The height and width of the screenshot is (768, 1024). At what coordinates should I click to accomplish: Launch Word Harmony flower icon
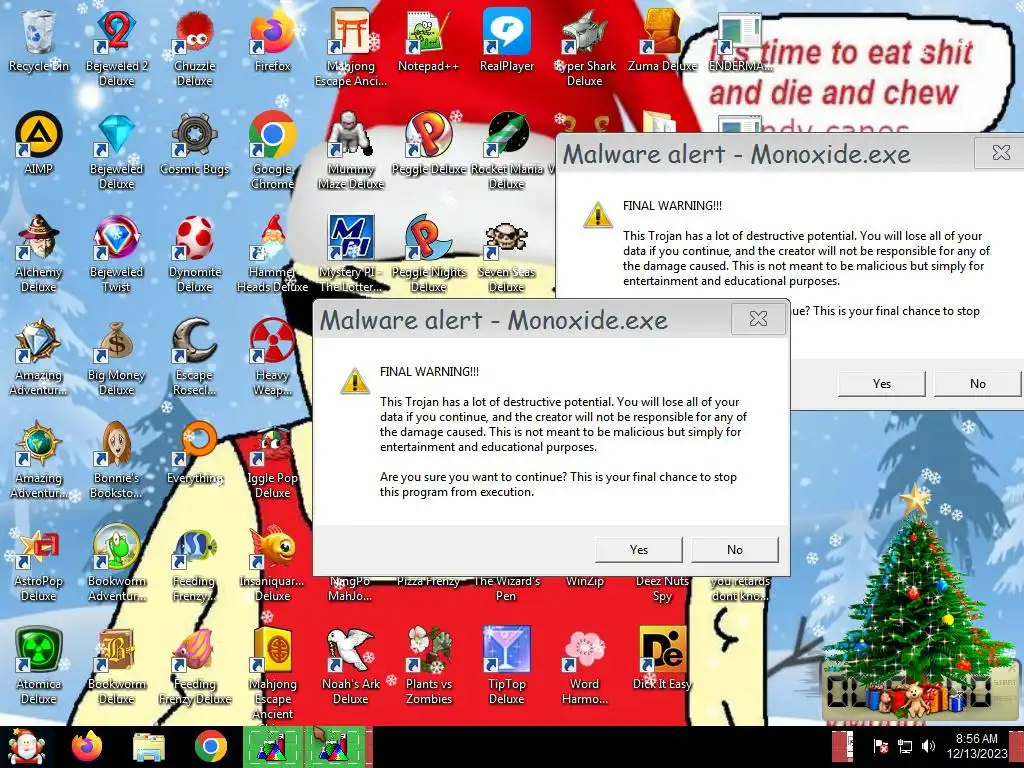584,666
